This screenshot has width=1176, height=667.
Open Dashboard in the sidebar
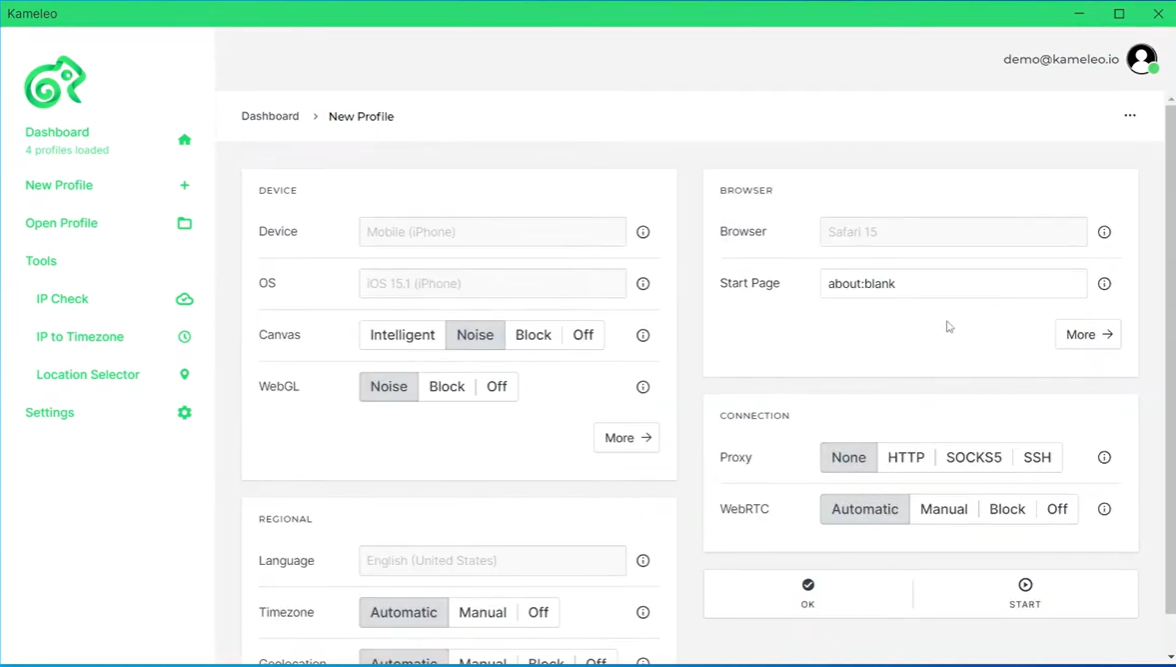point(57,132)
